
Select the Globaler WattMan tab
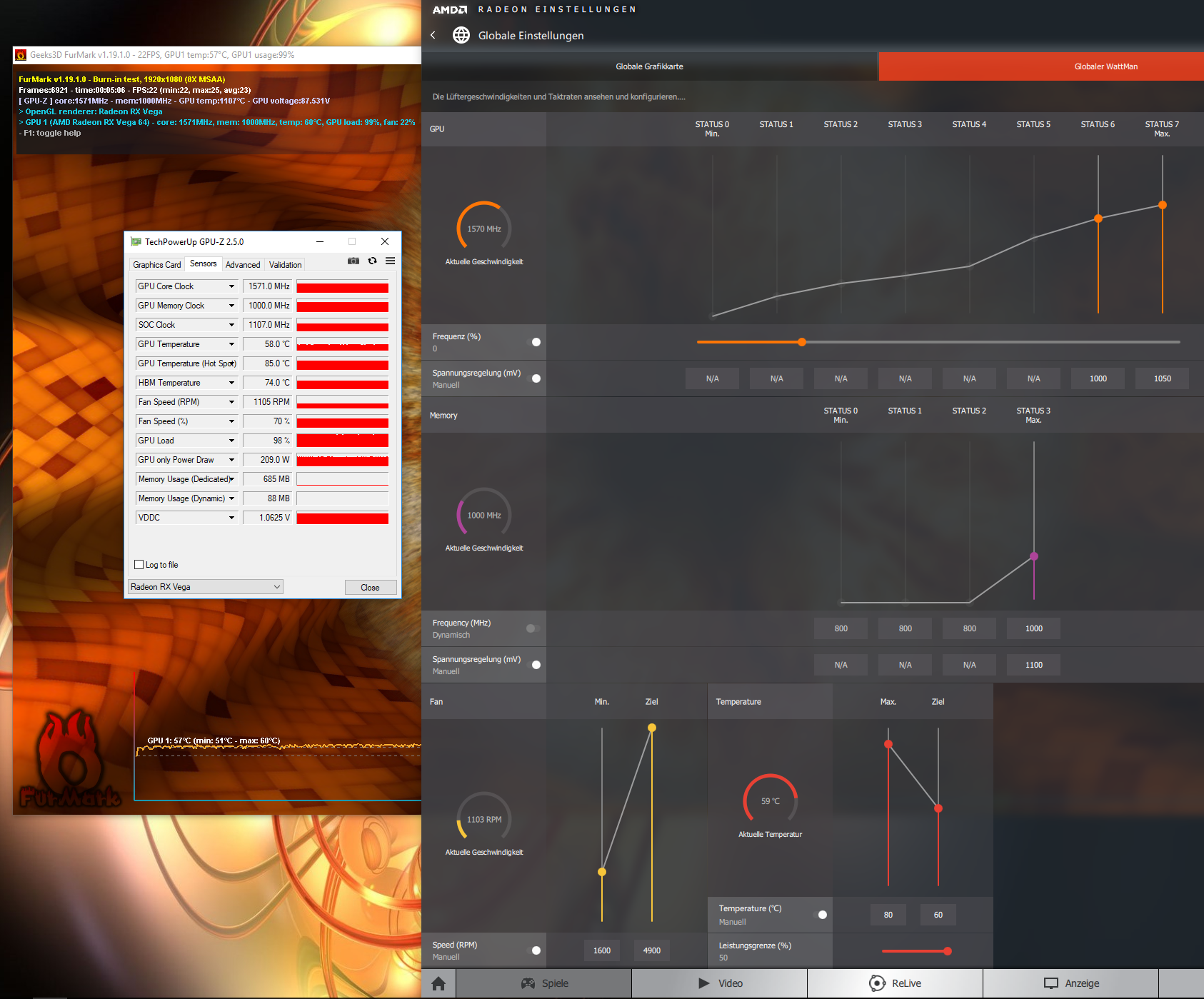(1041, 66)
